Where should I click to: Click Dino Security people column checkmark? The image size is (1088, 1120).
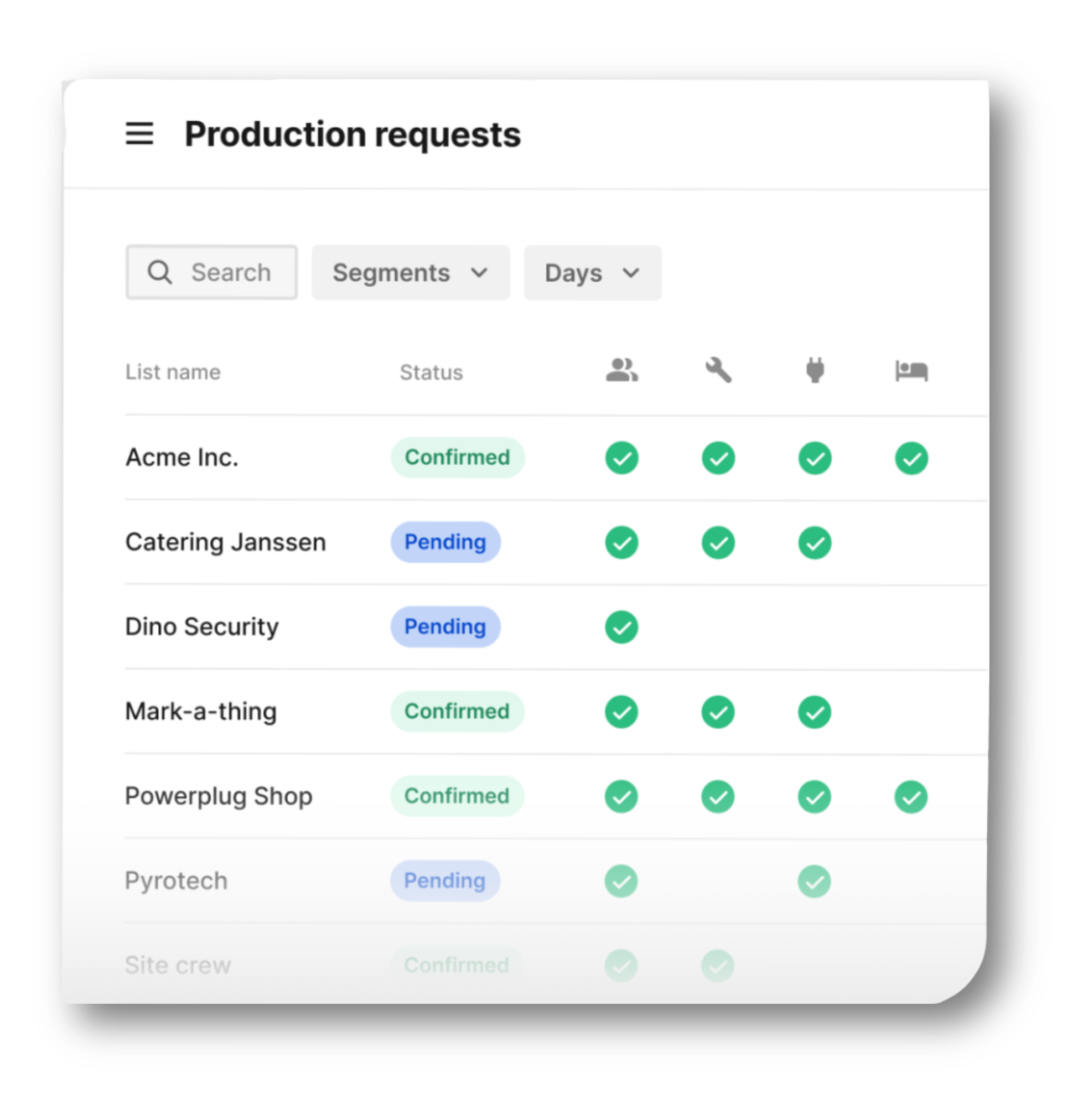(621, 627)
